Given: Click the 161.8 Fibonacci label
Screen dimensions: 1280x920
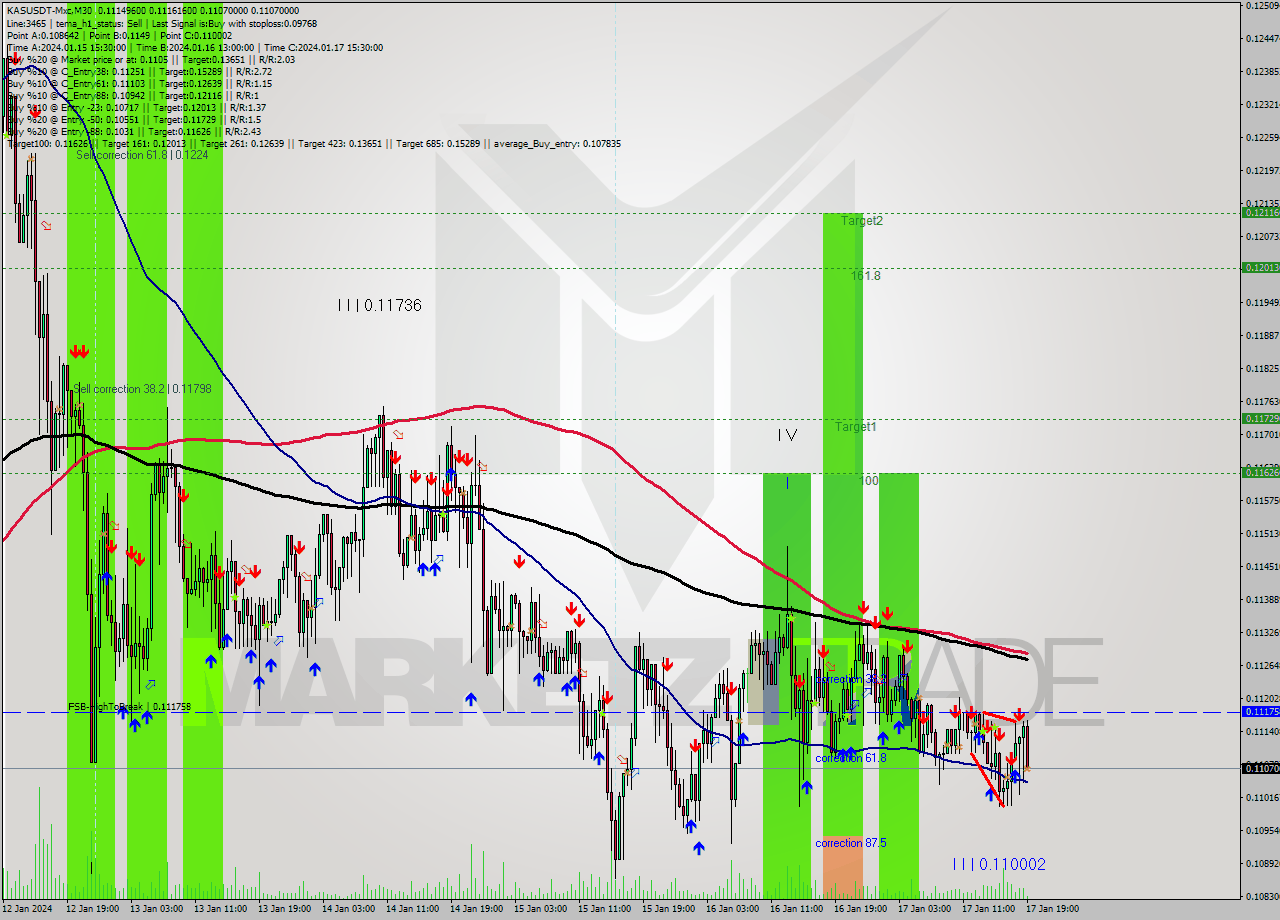Looking at the screenshot, I should tap(865, 275).
